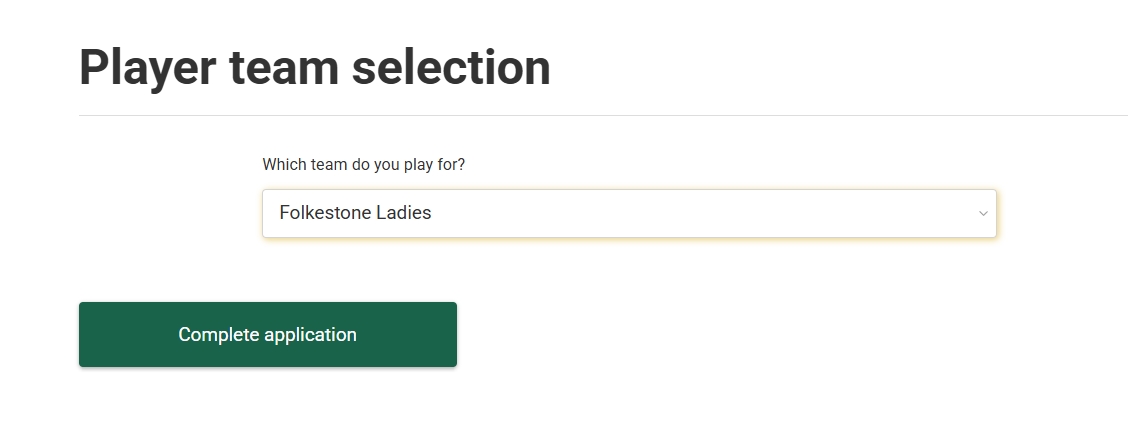
Task: Click the word 'Player' in the page title
Action: coord(147,68)
